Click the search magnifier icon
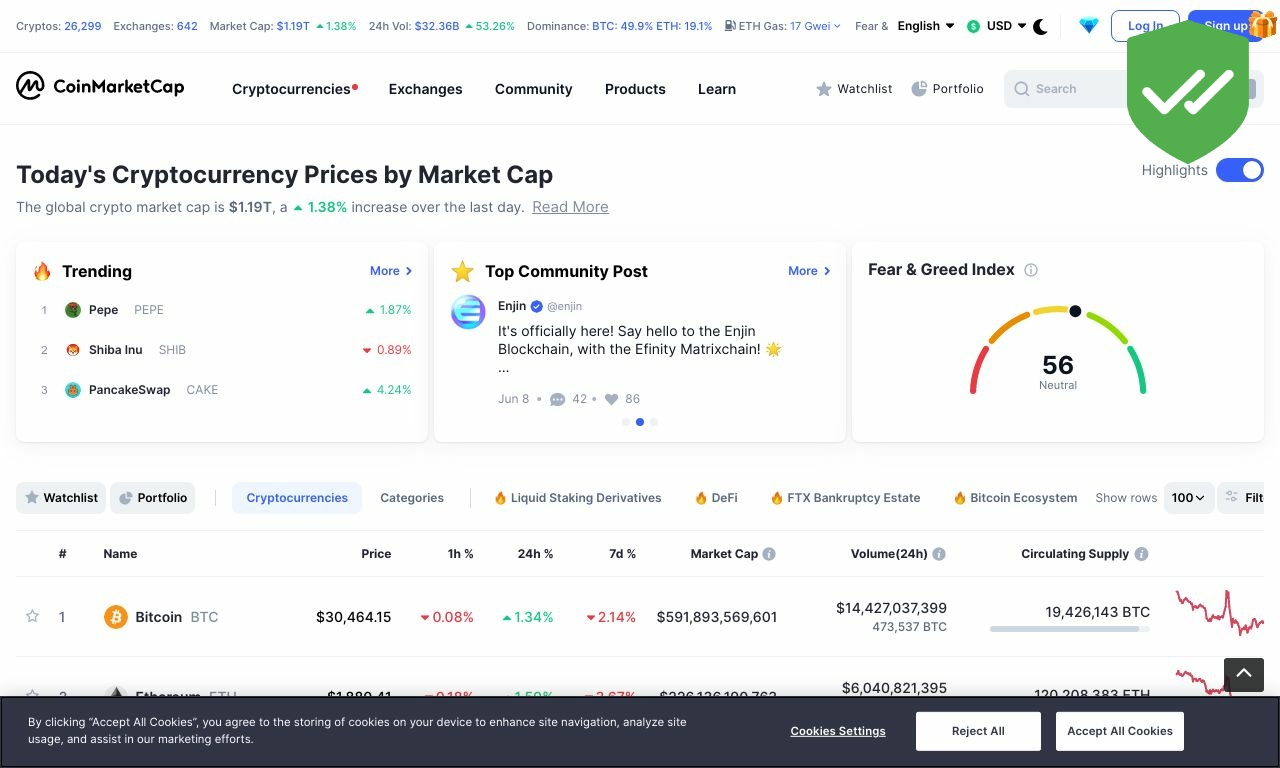 pyautogui.click(x=1022, y=89)
